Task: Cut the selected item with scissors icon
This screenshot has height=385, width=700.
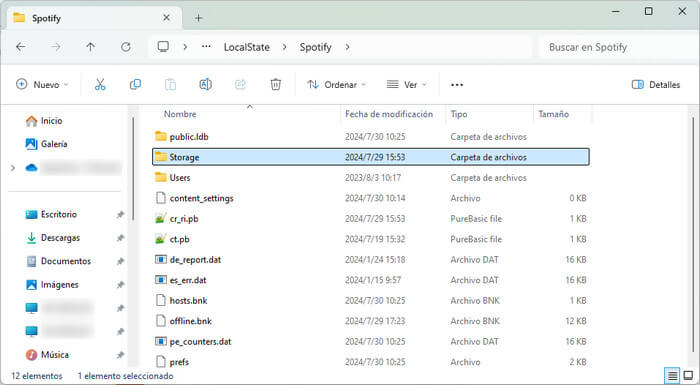Action: coord(100,84)
